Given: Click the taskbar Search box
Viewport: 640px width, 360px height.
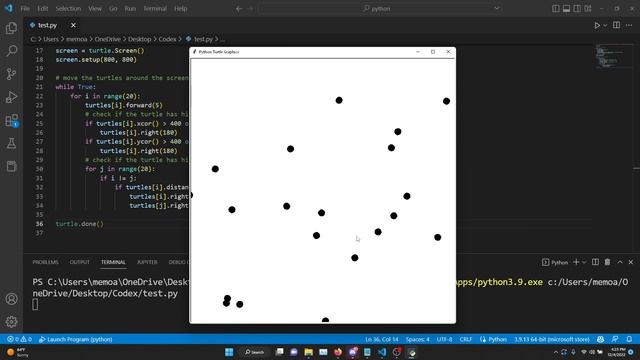Looking at the screenshot, I should (255, 352).
